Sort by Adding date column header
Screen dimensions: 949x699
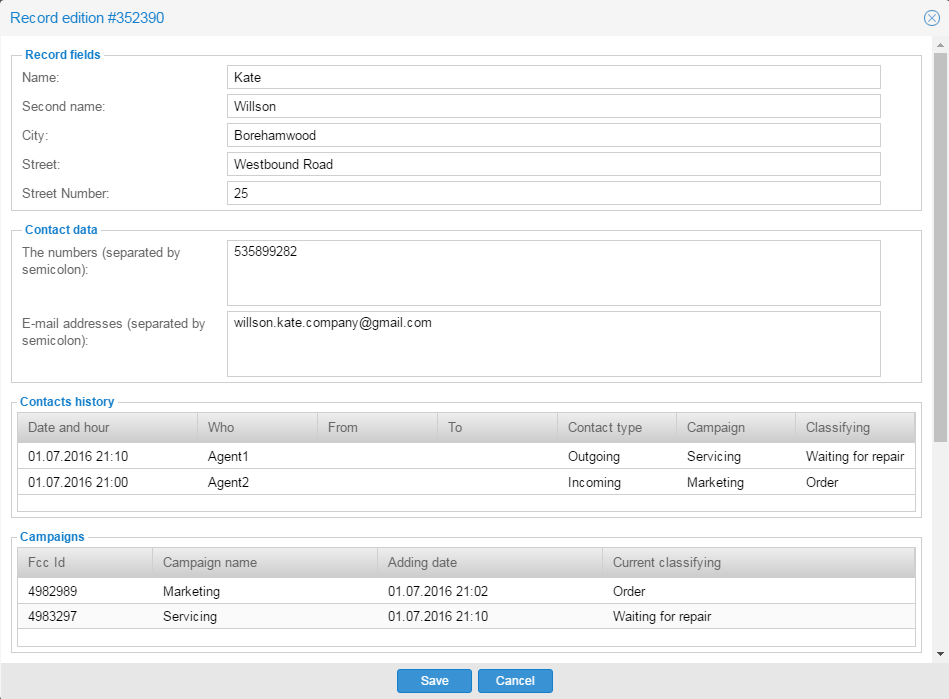(490, 562)
